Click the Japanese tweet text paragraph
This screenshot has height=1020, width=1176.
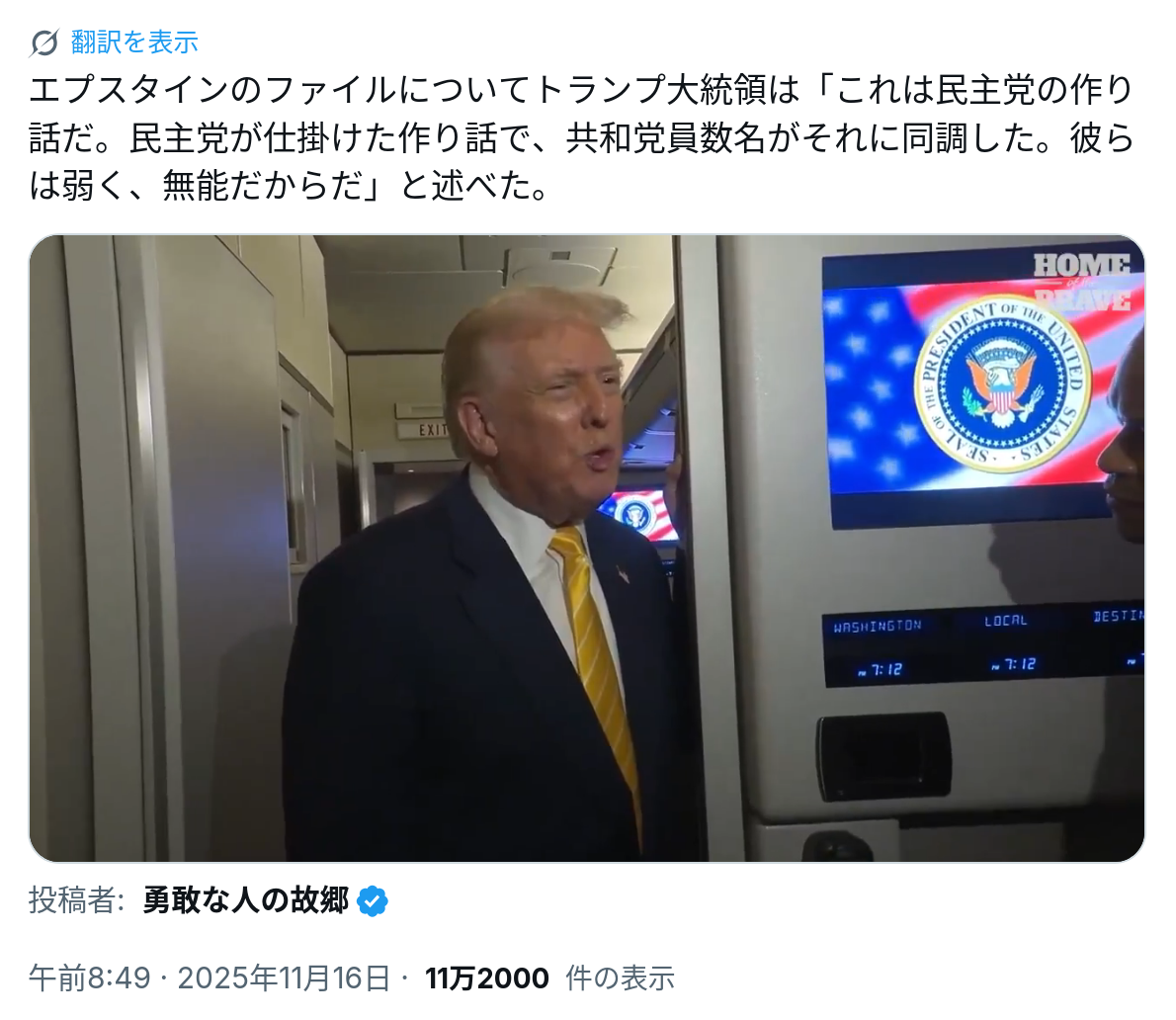click(x=580, y=137)
